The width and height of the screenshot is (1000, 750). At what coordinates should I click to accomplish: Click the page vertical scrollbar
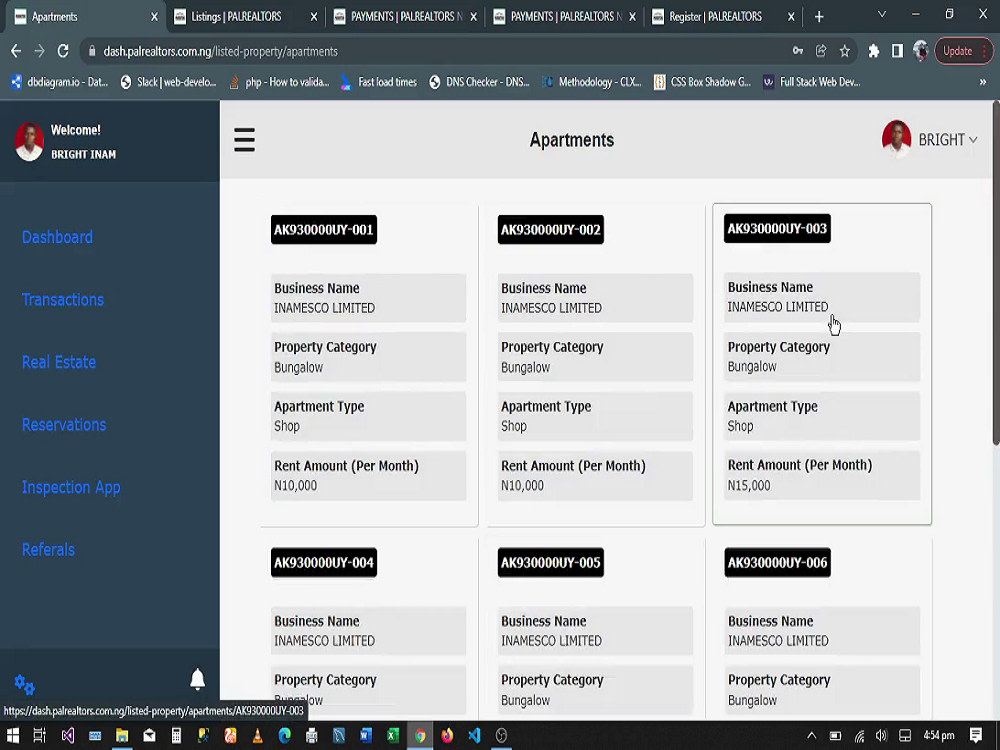click(x=996, y=274)
